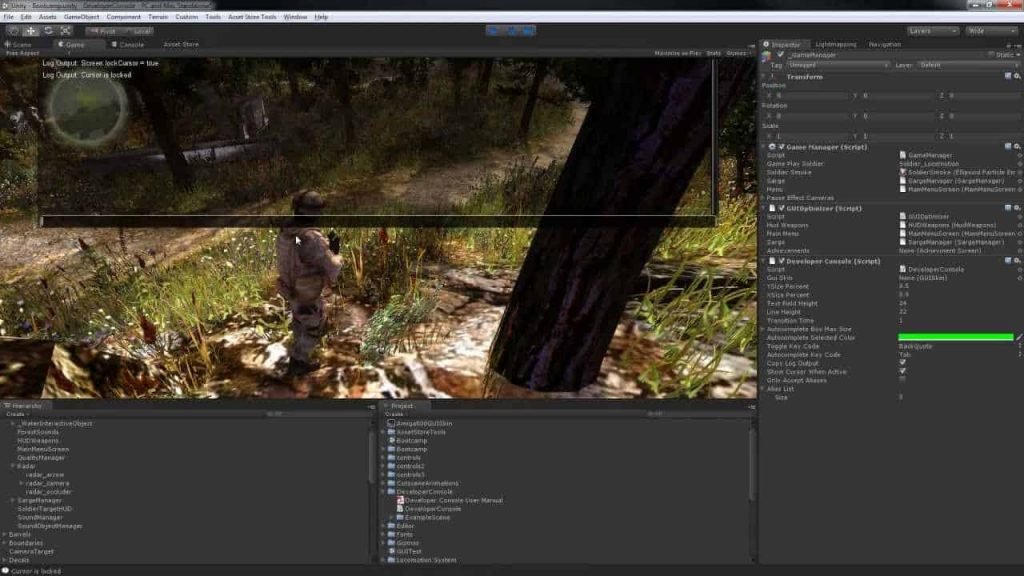Screen dimensions: 1024x576
Task: Click the Pause button in the toolbar
Action: 511,31
